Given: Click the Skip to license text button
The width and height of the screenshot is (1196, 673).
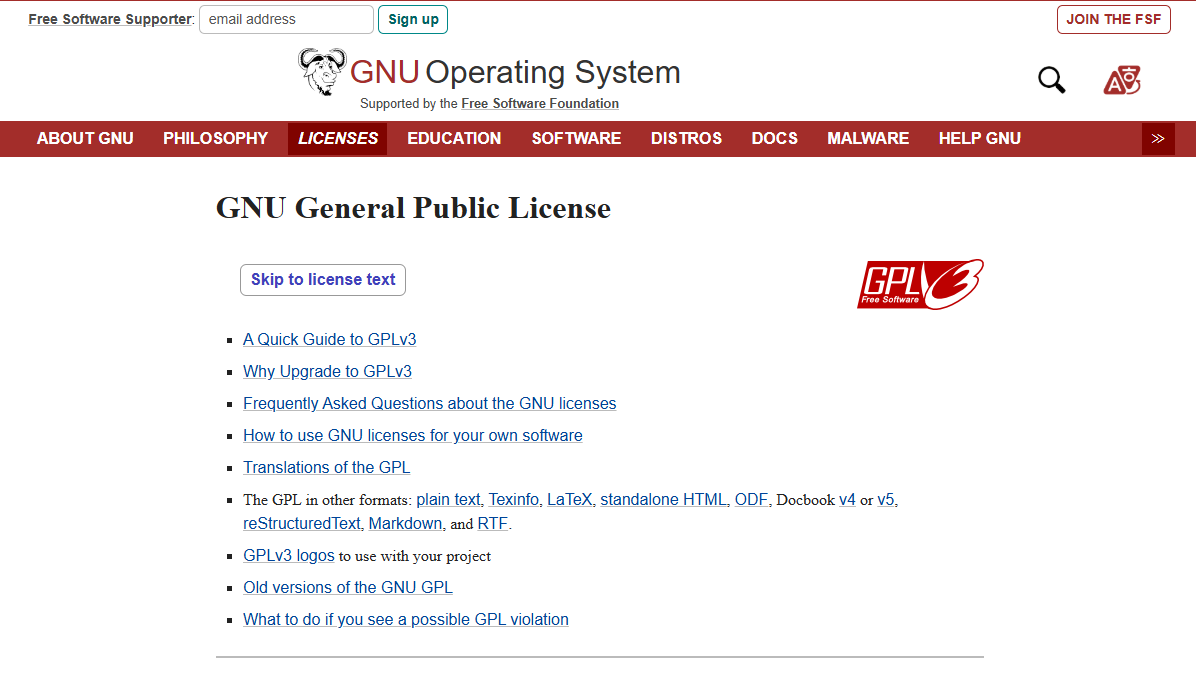Looking at the screenshot, I should [323, 280].
